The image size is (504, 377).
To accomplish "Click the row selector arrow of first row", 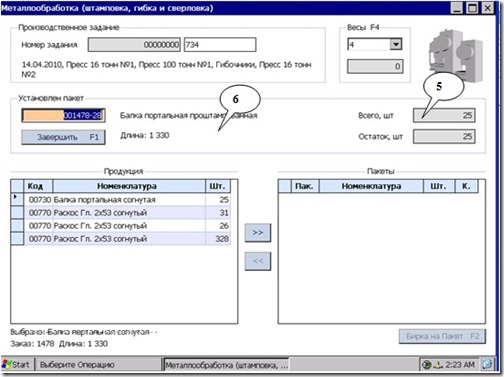I will (17, 199).
